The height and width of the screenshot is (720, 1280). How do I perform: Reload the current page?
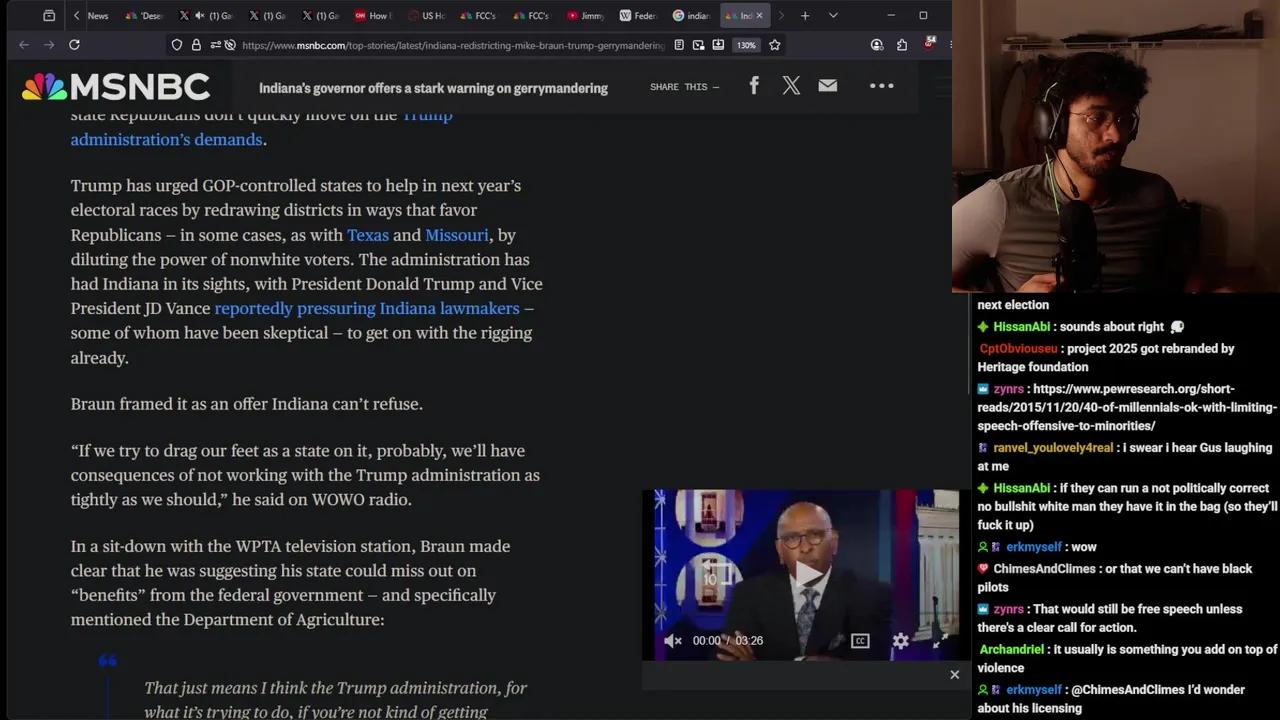pos(74,45)
